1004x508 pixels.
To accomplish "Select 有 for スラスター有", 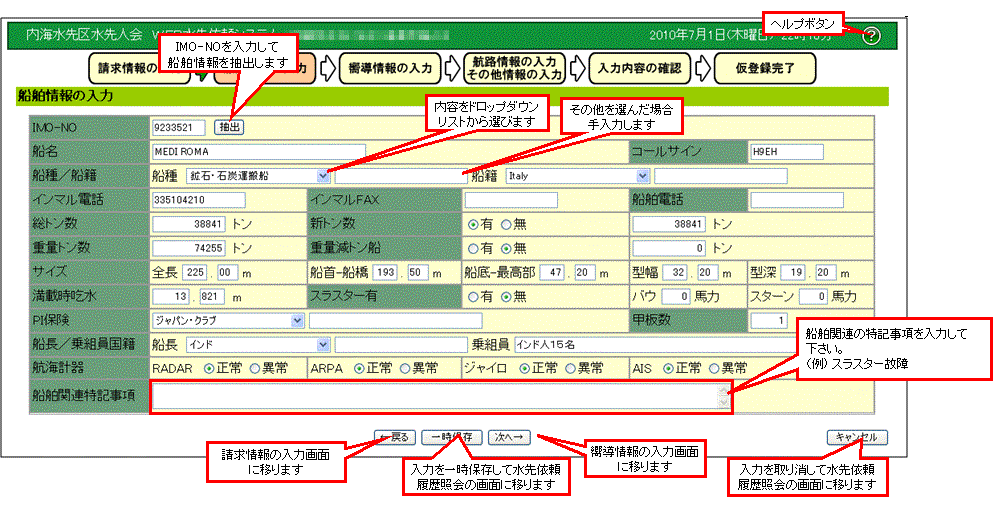I will (473, 296).
